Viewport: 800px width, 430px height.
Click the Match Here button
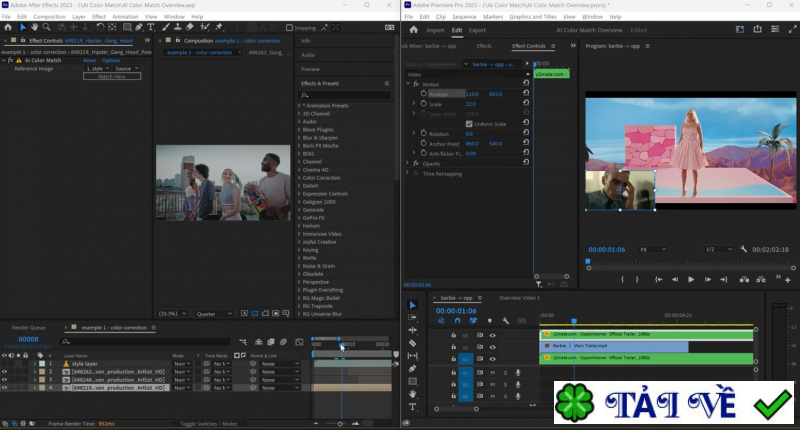111,76
